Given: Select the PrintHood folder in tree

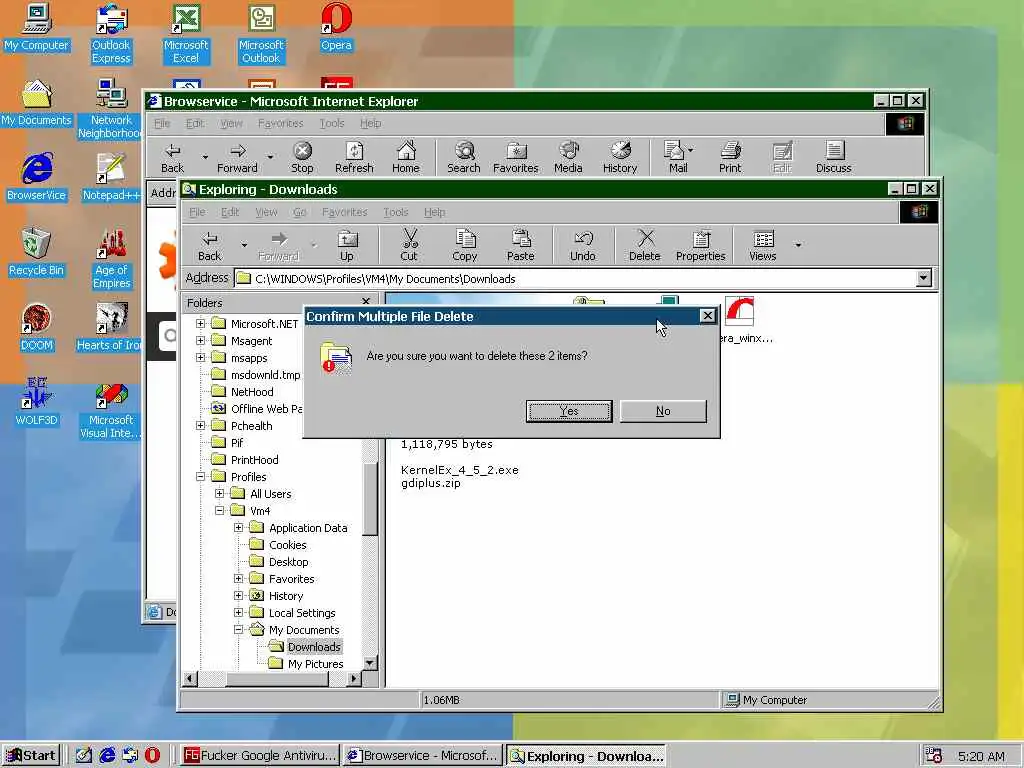Looking at the screenshot, I should coord(254,459).
